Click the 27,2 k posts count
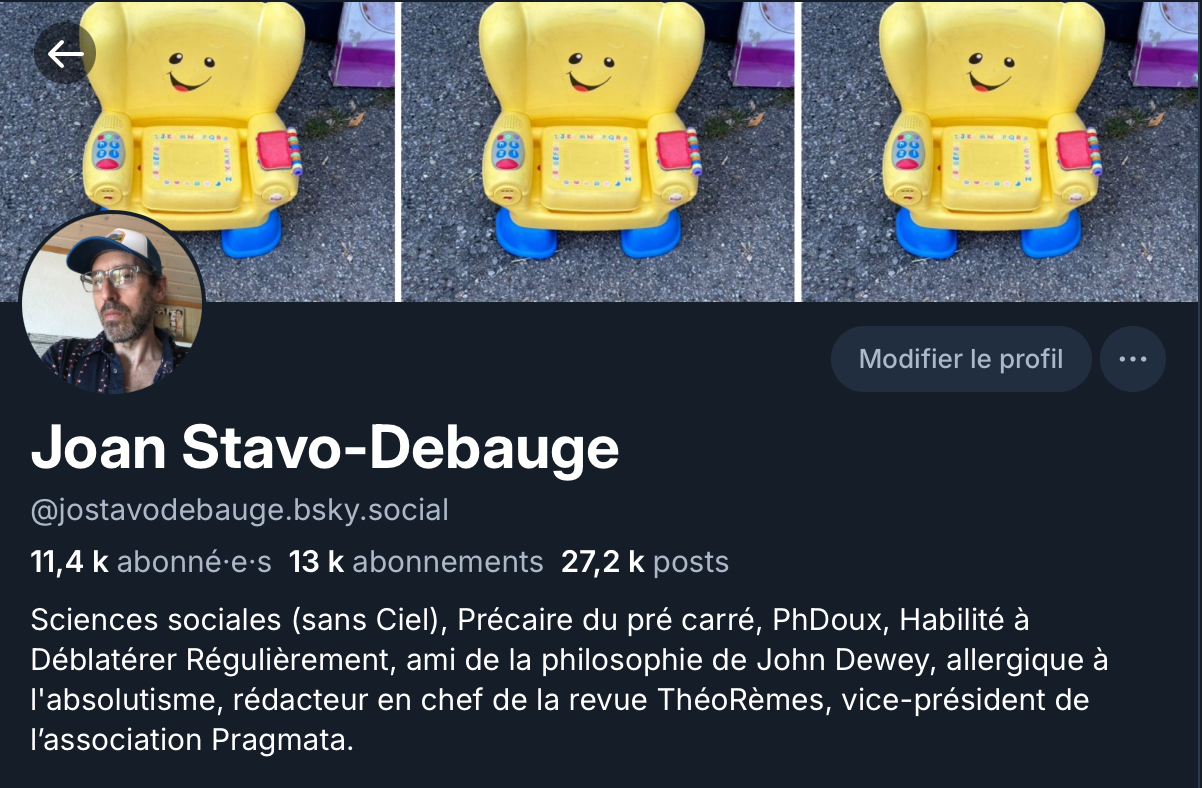 click(644, 562)
